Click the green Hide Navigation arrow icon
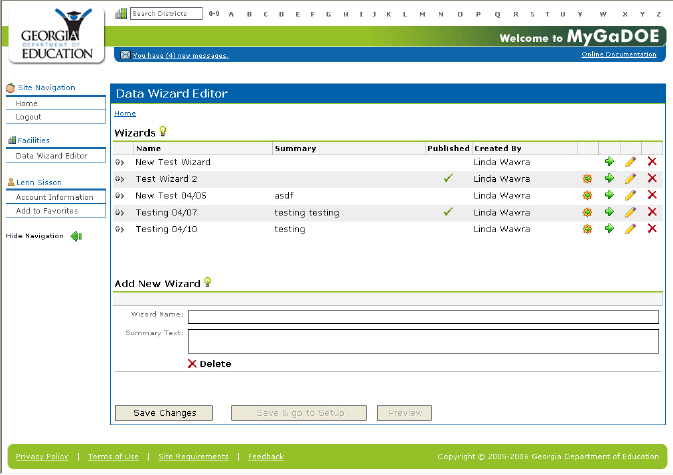 pyautogui.click(x=76, y=236)
